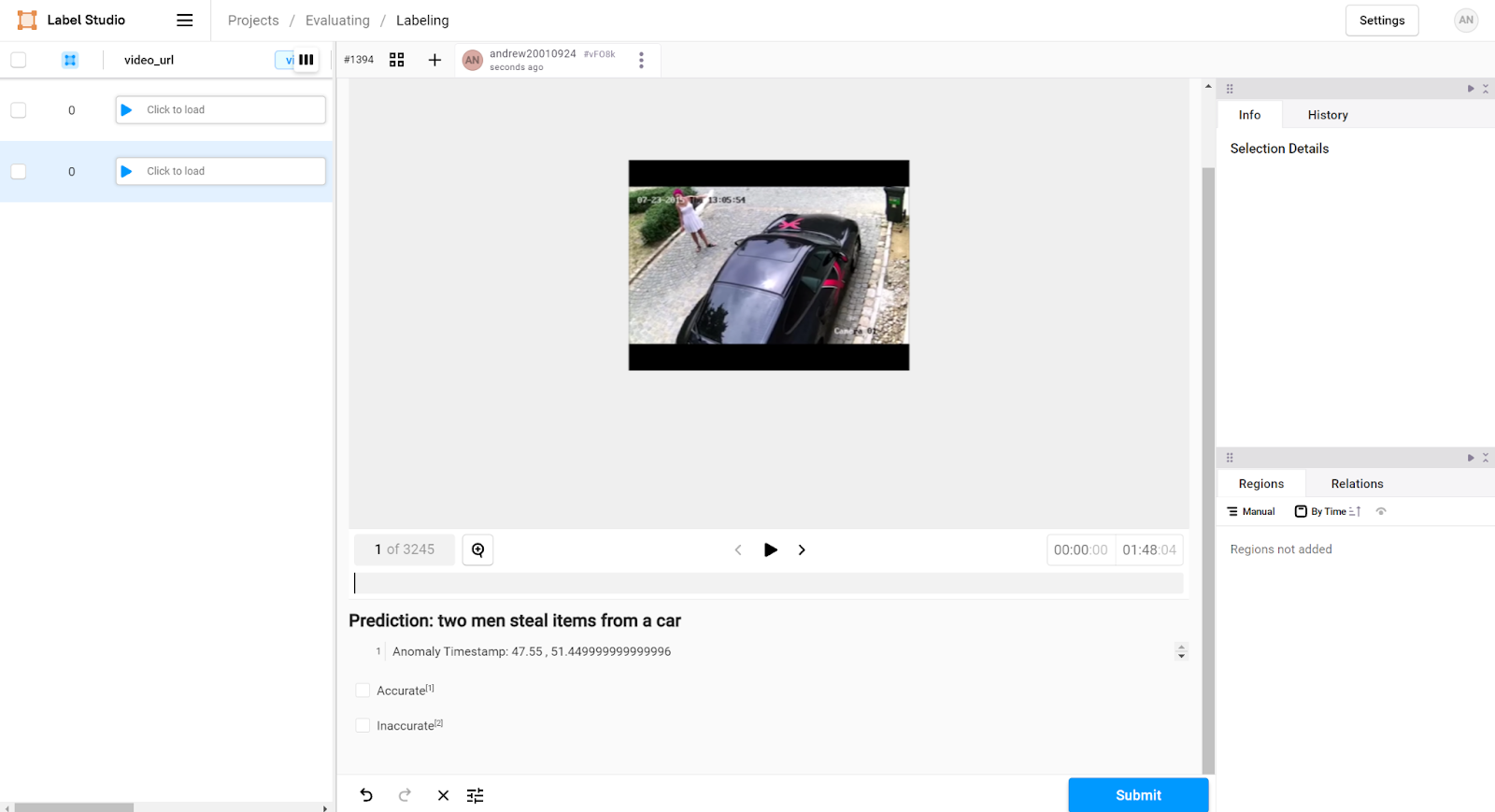Select the first task row checkbox
The height and width of the screenshot is (812, 1495).
pyautogui.click(x=19, y=110)
